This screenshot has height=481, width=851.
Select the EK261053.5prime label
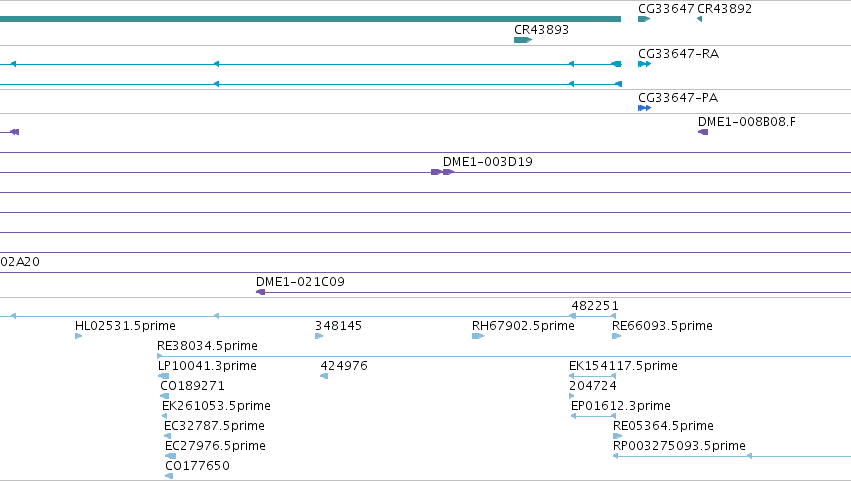click(x=216, y=406)
